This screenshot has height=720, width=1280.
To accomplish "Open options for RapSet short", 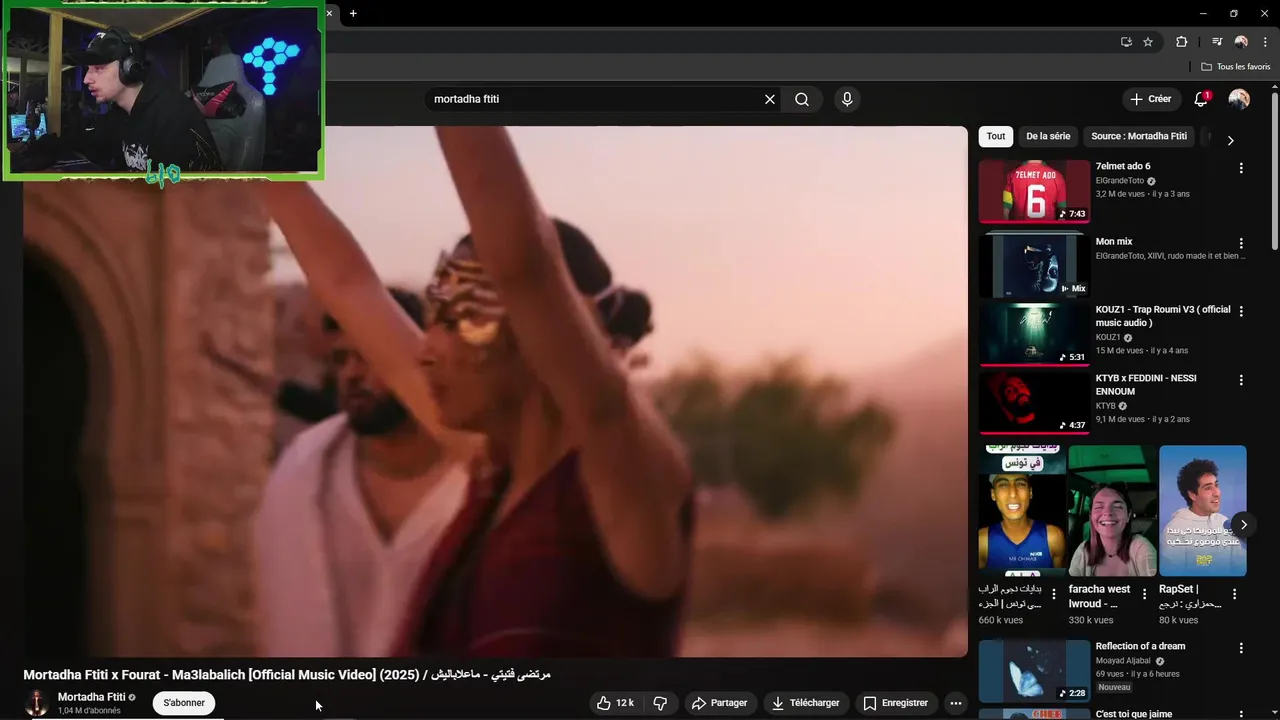I will pos(1234,594).
